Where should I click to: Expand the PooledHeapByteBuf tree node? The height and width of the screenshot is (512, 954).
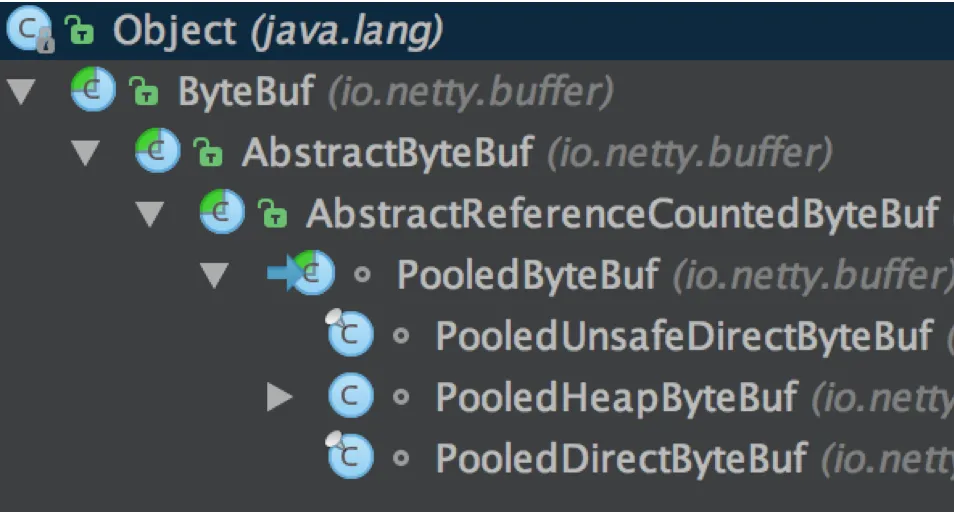(280, 397)
